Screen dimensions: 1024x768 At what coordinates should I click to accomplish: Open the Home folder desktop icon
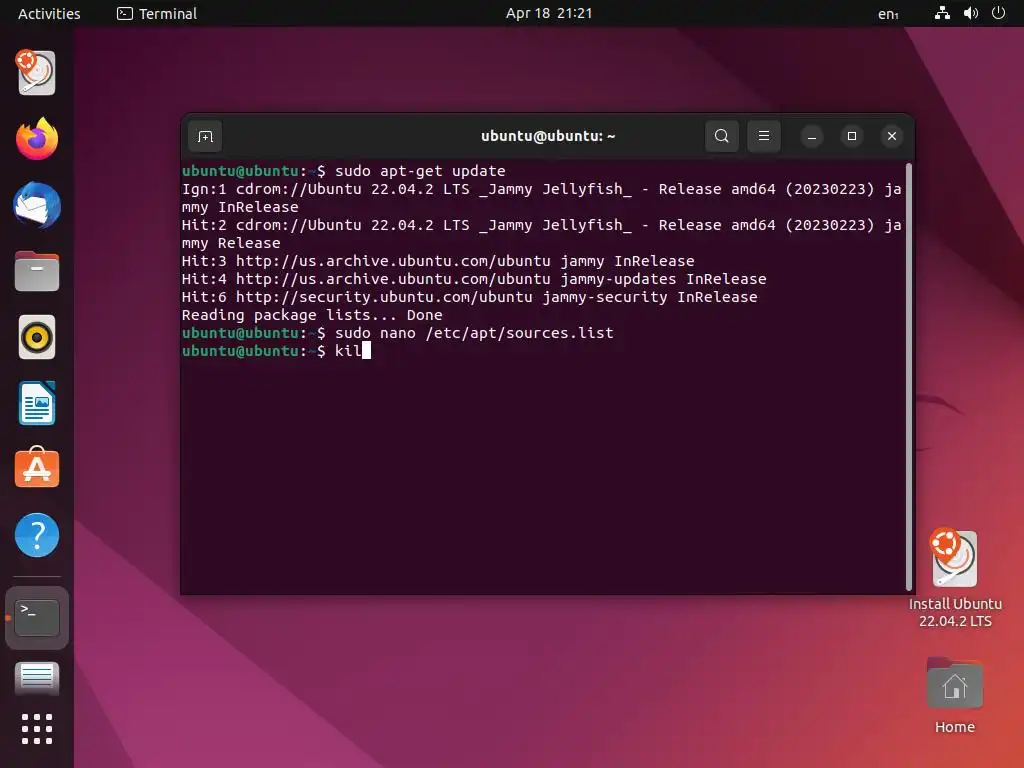pyautogui.click(x=955, y=696)
